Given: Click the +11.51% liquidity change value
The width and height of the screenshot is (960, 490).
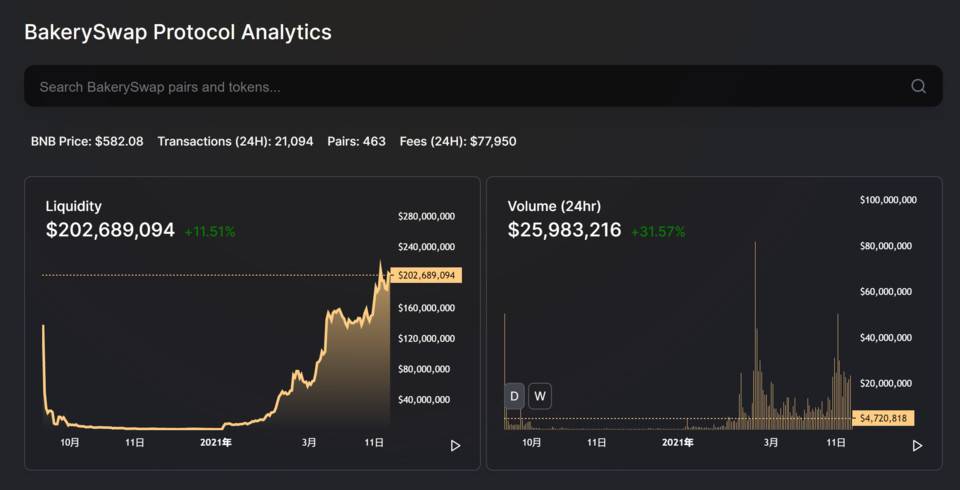Looking at the screenshot, I should 209,232.
